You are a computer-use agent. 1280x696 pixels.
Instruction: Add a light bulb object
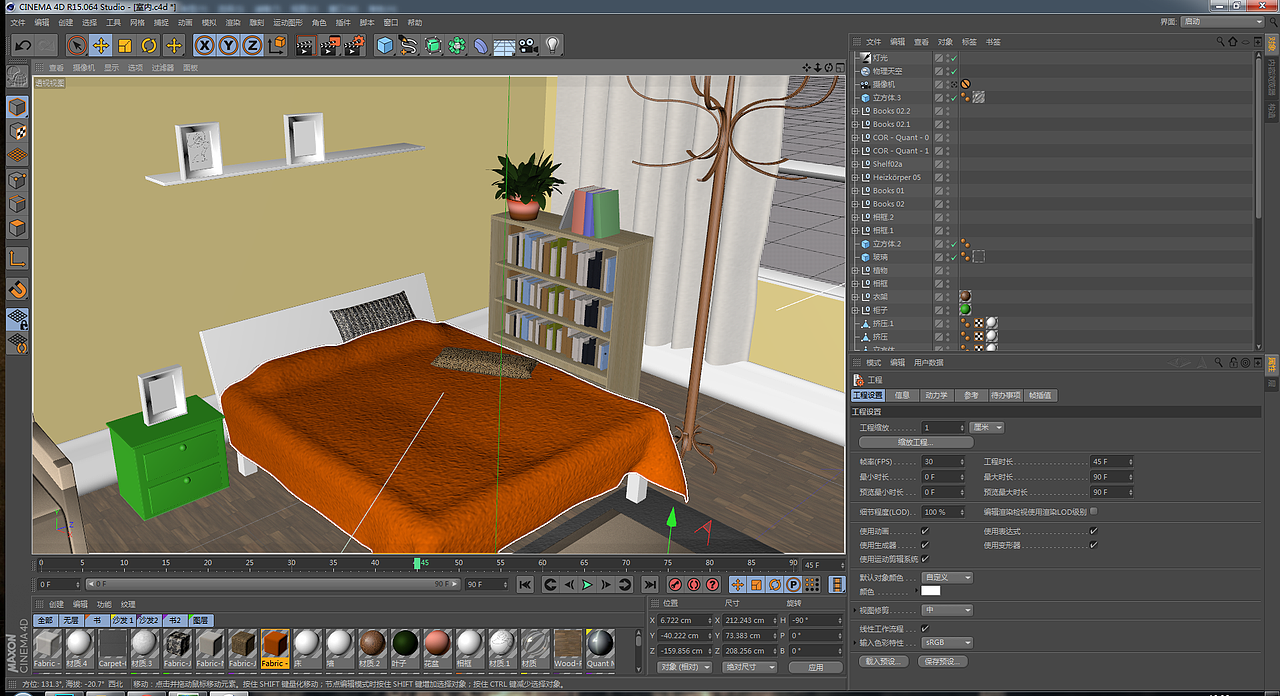coord(552,45)
